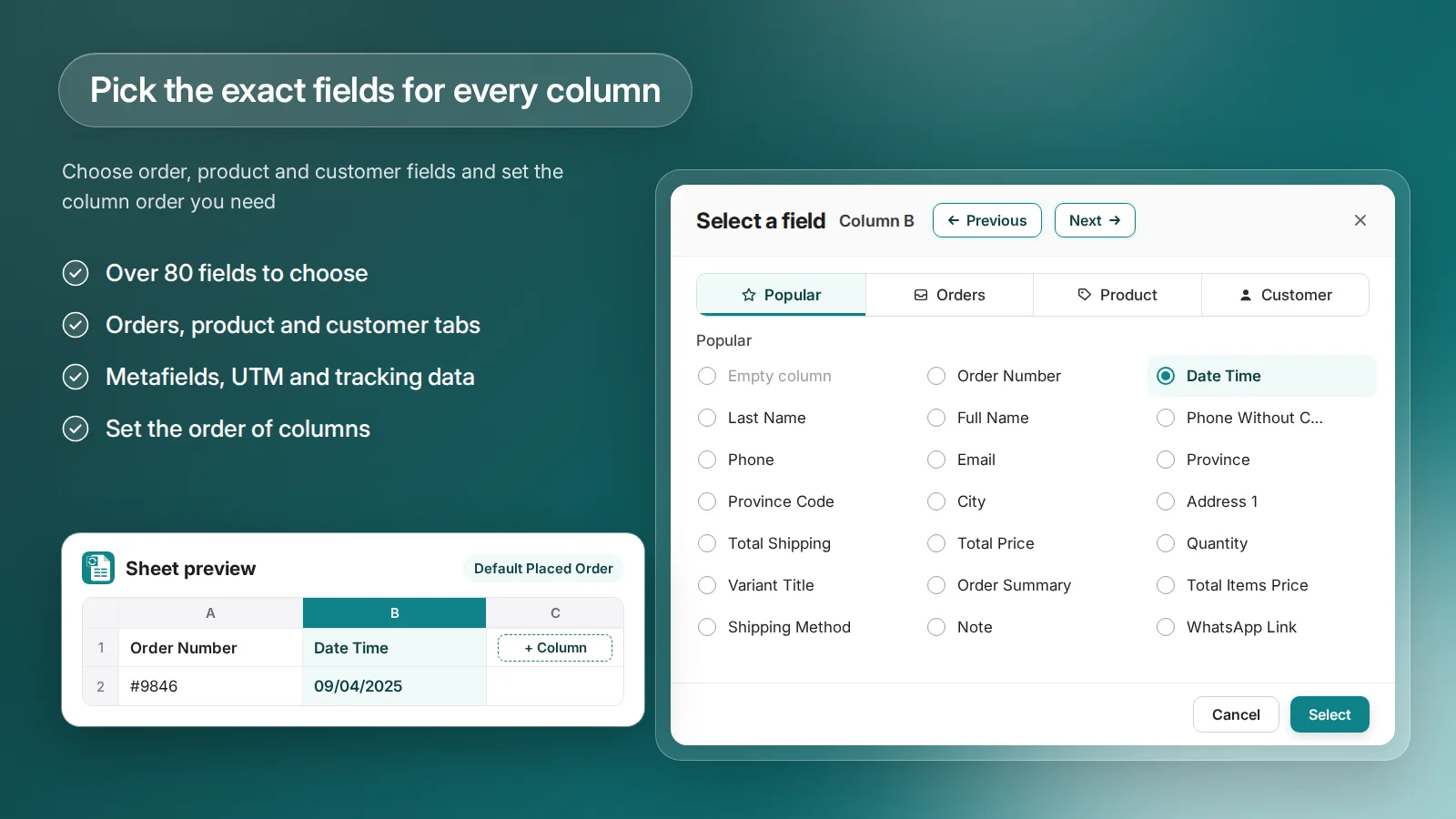Click checkmark icon beside Metafields, UTM and tracking
The height and width of the screenshot is (819, 1456).
(76, 377)
